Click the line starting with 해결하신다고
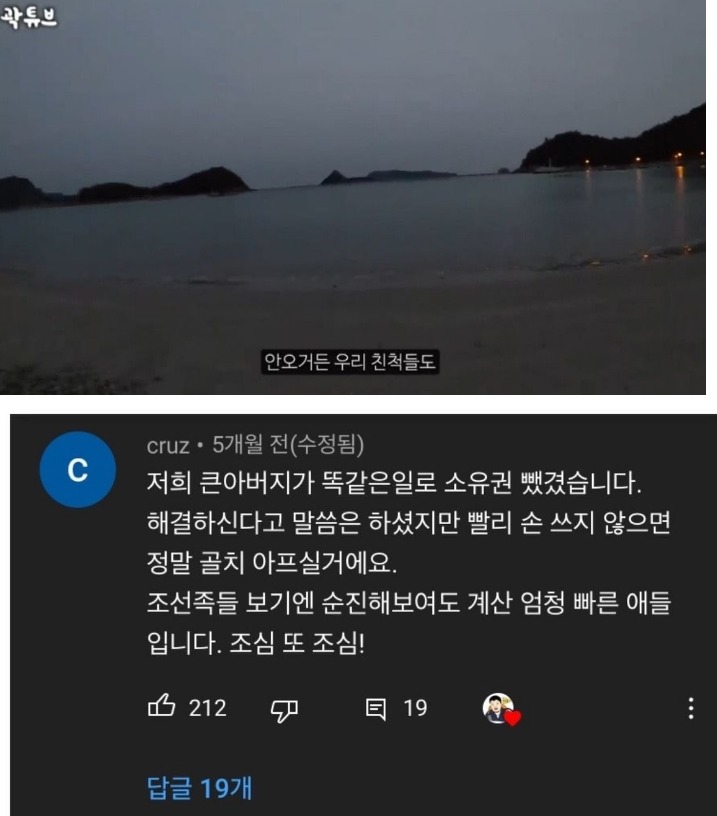Viewport: 717px width, 816px height. pos(408,523)
